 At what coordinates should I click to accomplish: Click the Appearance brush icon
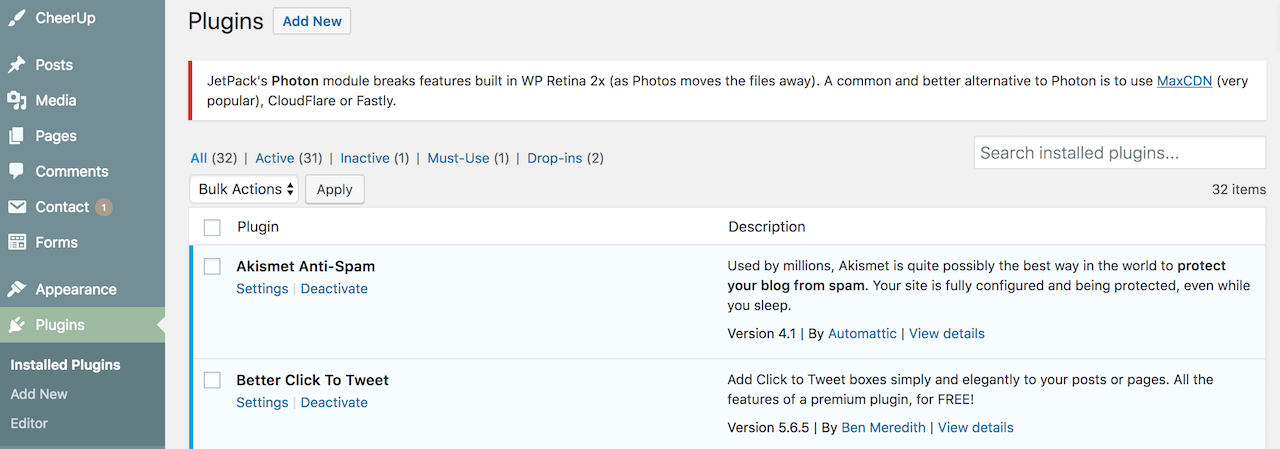click(17, 289)
